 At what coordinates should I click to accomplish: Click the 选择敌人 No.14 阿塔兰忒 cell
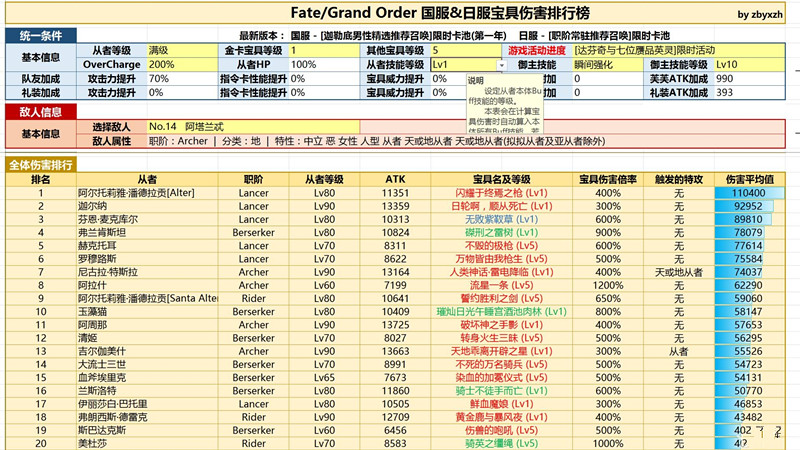tap(254, 127)
